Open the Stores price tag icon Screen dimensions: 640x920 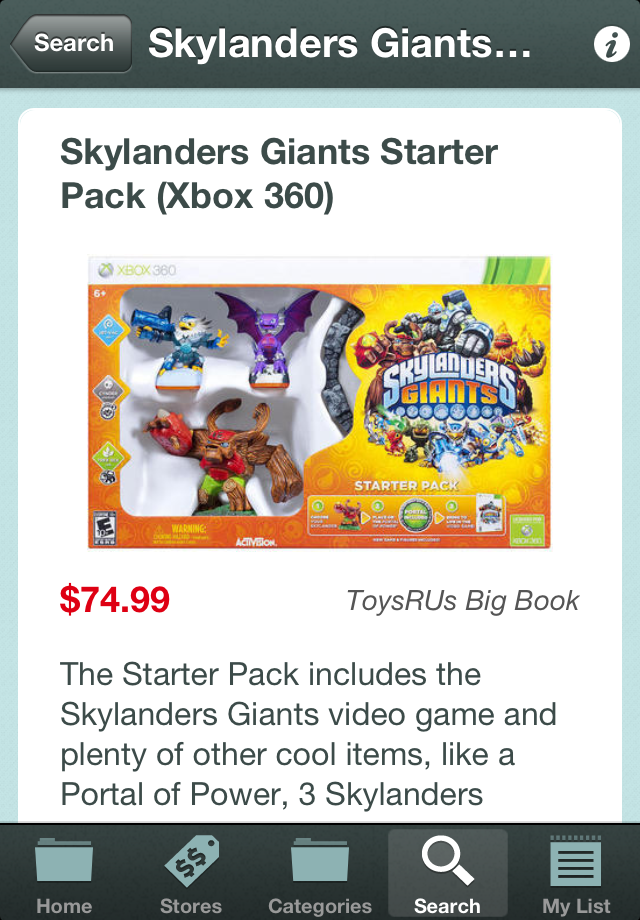(191, 861)
